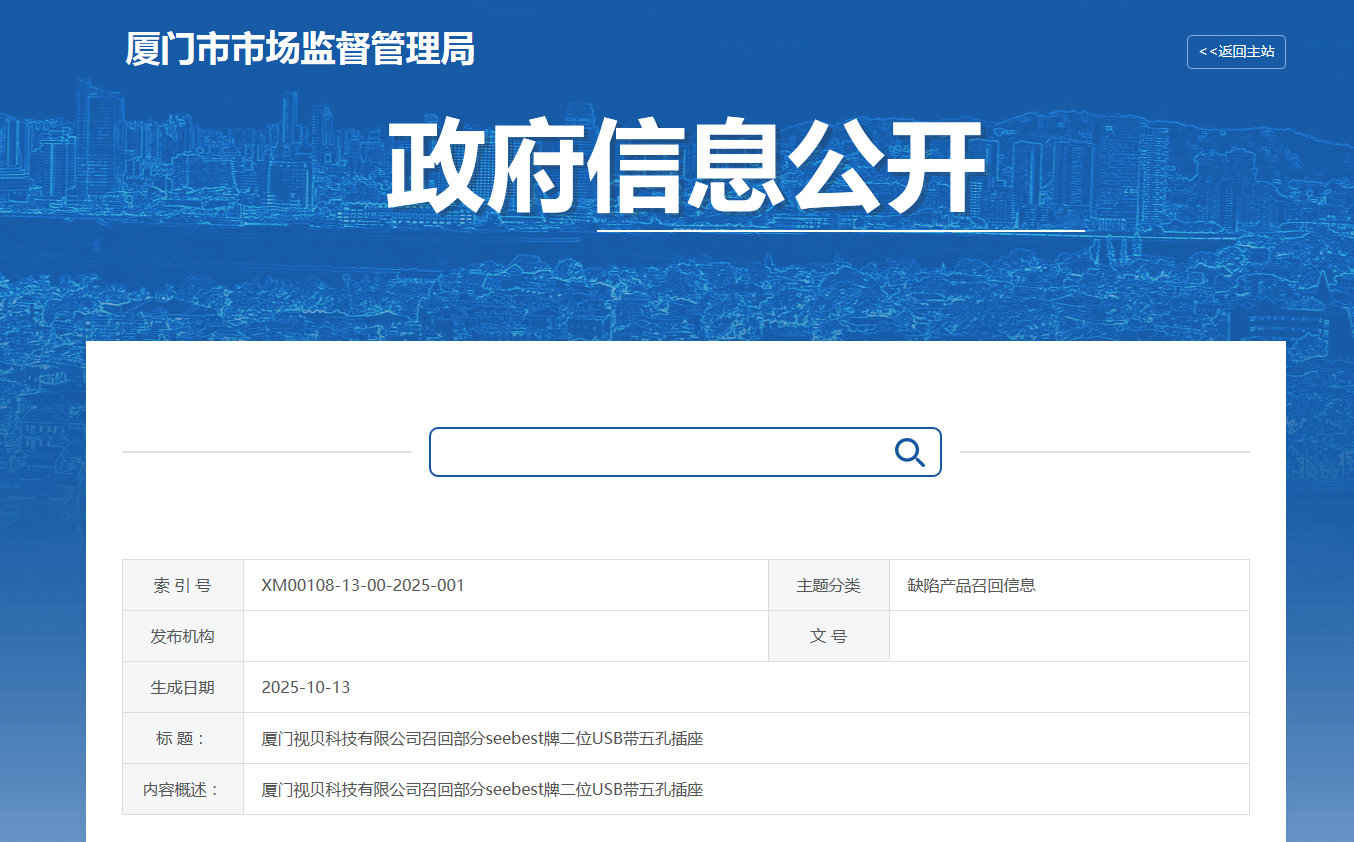The image size is (1354, 842).
Task: Click the 主题分类 label cell
Action: [x=828, y=585]
